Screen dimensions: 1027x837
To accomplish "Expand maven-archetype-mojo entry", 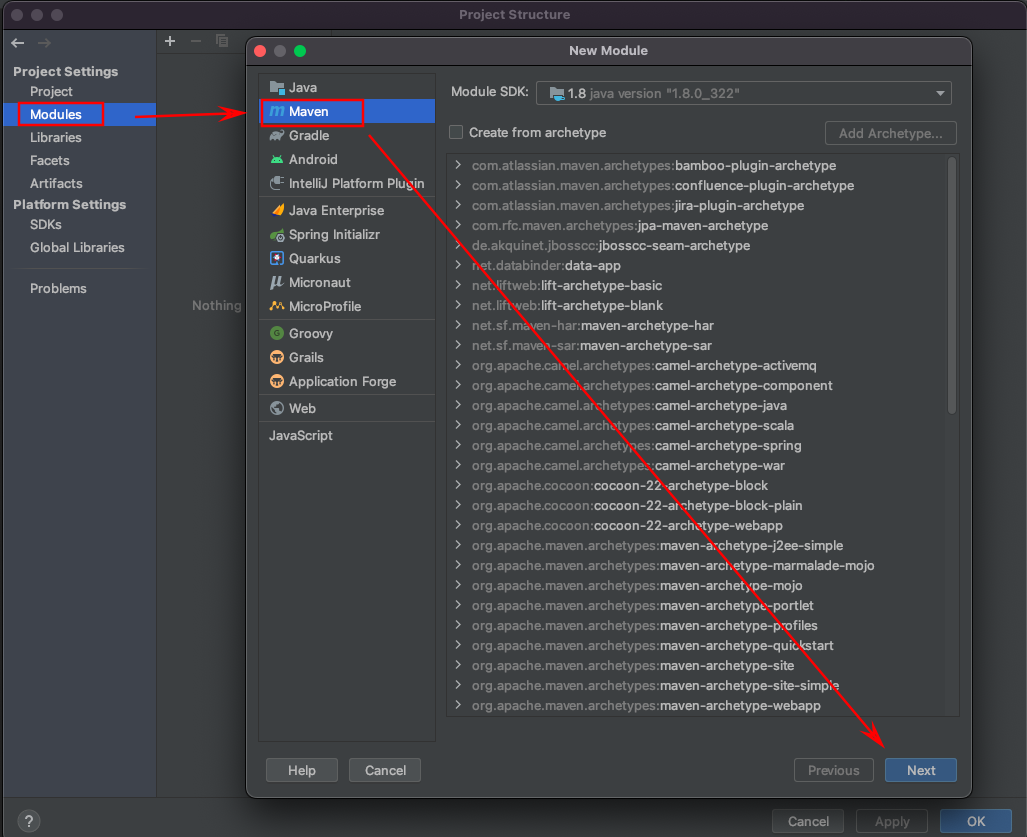I will tap(458, 585).
